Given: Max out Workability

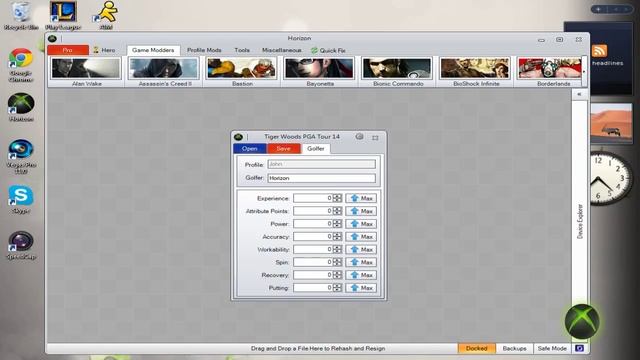Looking at the screenshot, I should point(361,249).
